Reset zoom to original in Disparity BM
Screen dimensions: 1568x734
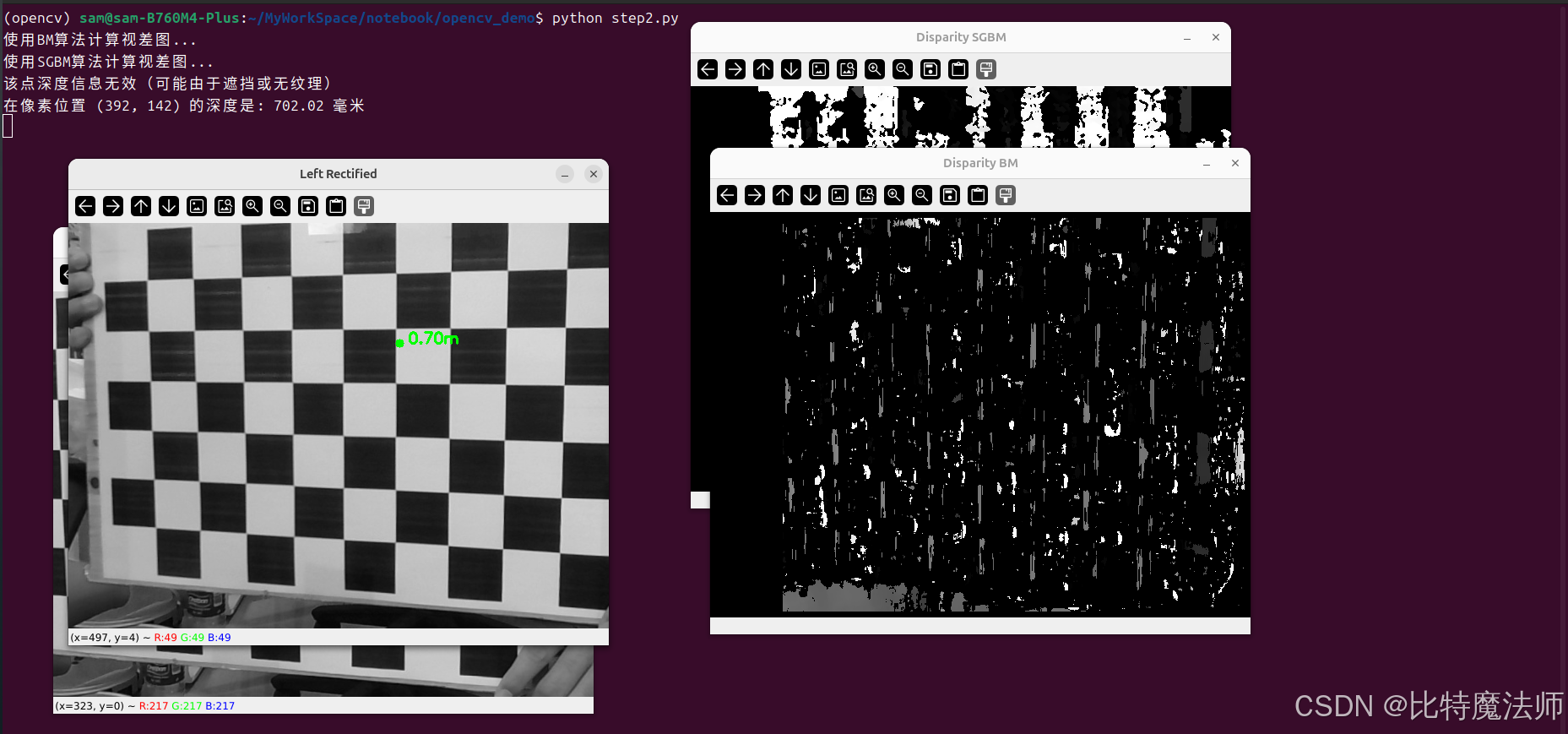tap(838, 195)
